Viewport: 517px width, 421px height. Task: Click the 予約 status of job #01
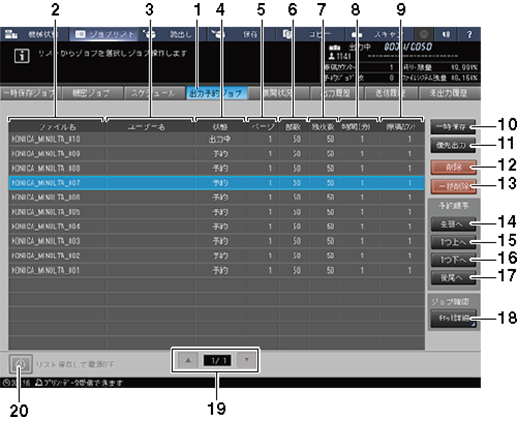coord(220,270)
